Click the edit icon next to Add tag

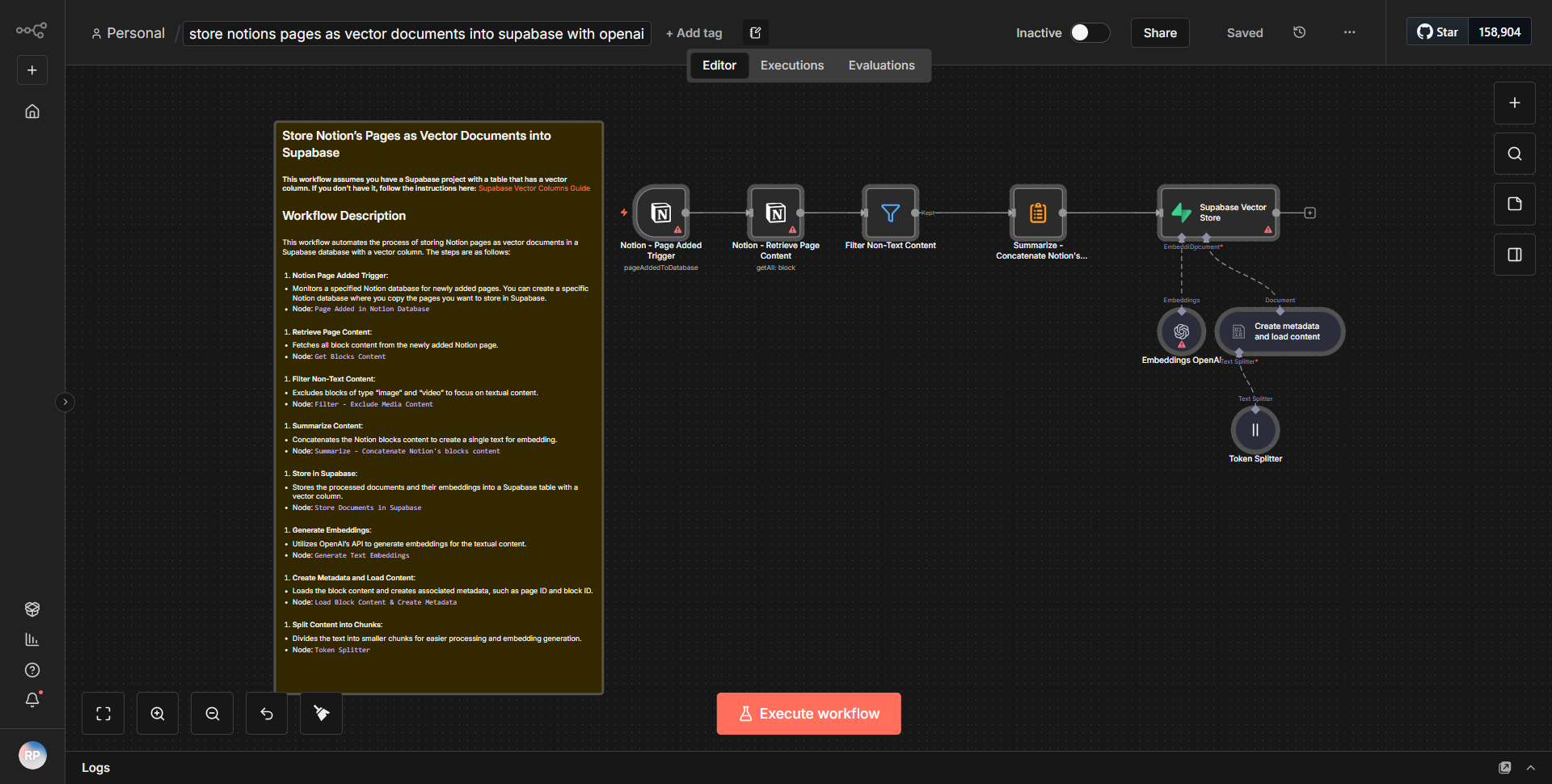coord(755,32)
